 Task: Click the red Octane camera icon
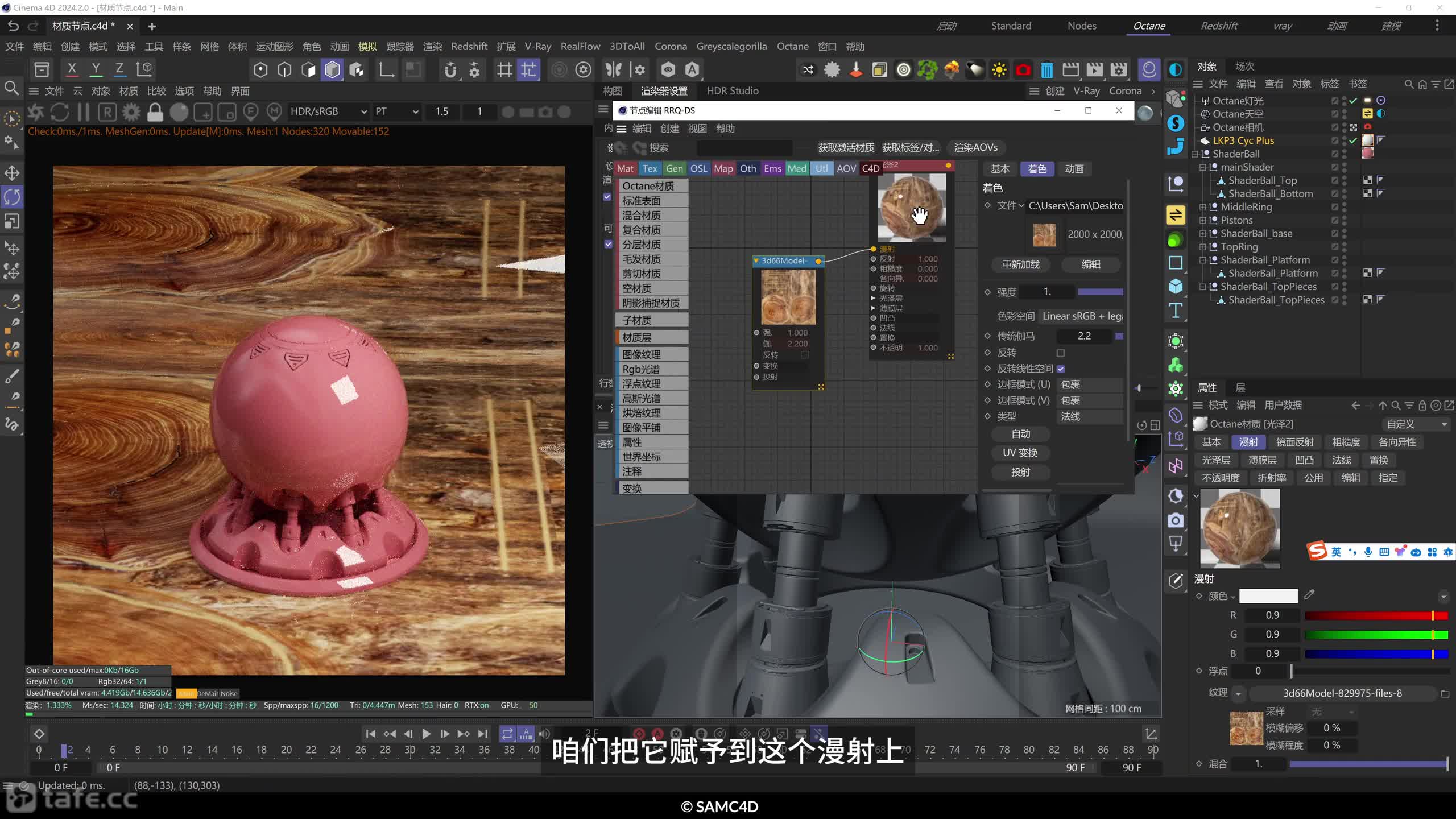1023,70
